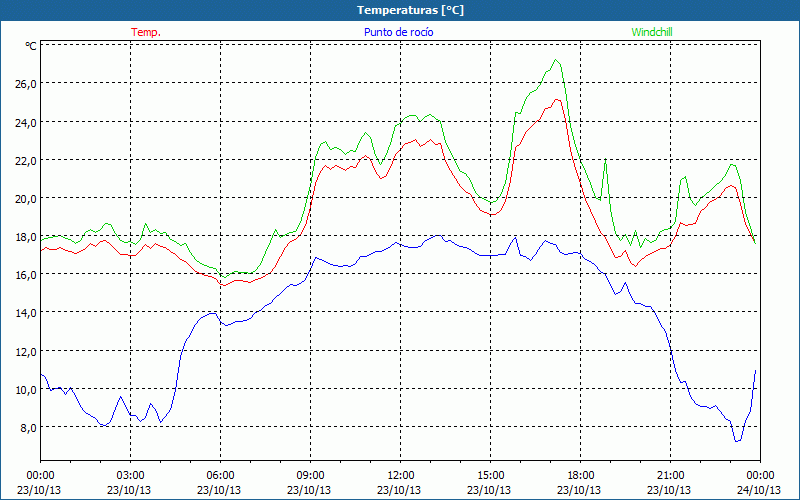Click the 16,0 y-axis value
800x500 pixels.
point(26,275)
